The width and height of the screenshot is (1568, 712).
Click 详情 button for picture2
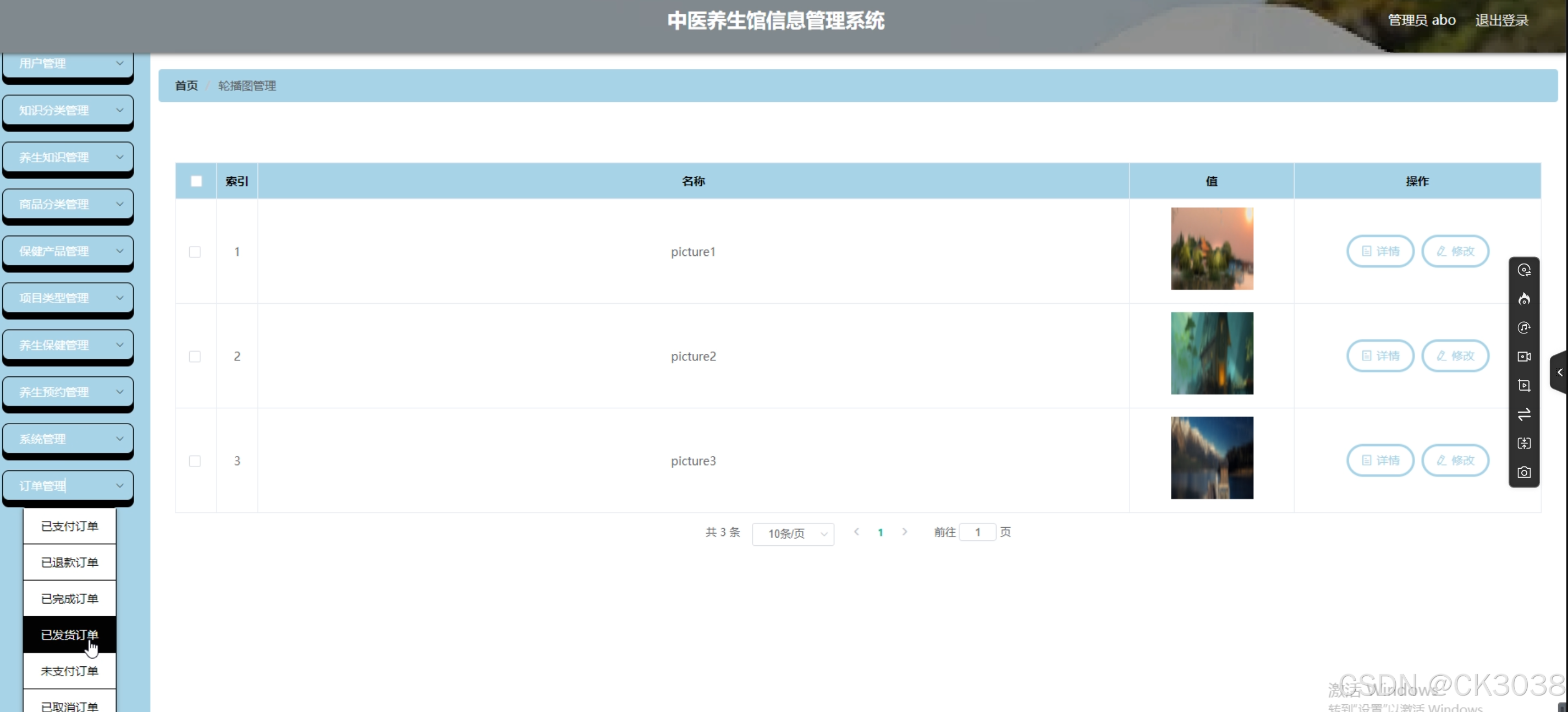click(x=1379, y=355)
